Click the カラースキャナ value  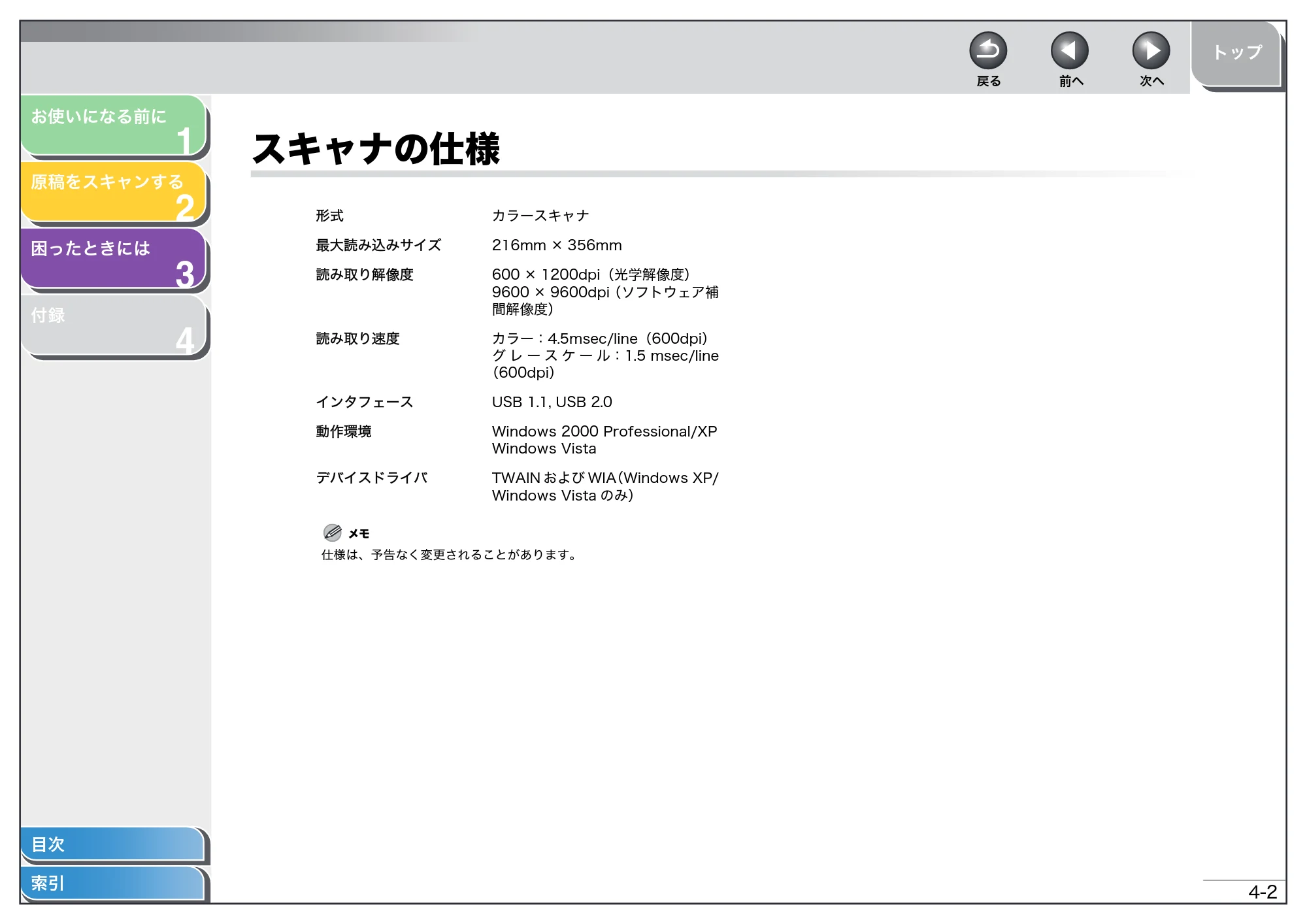[x=540, y=216]
